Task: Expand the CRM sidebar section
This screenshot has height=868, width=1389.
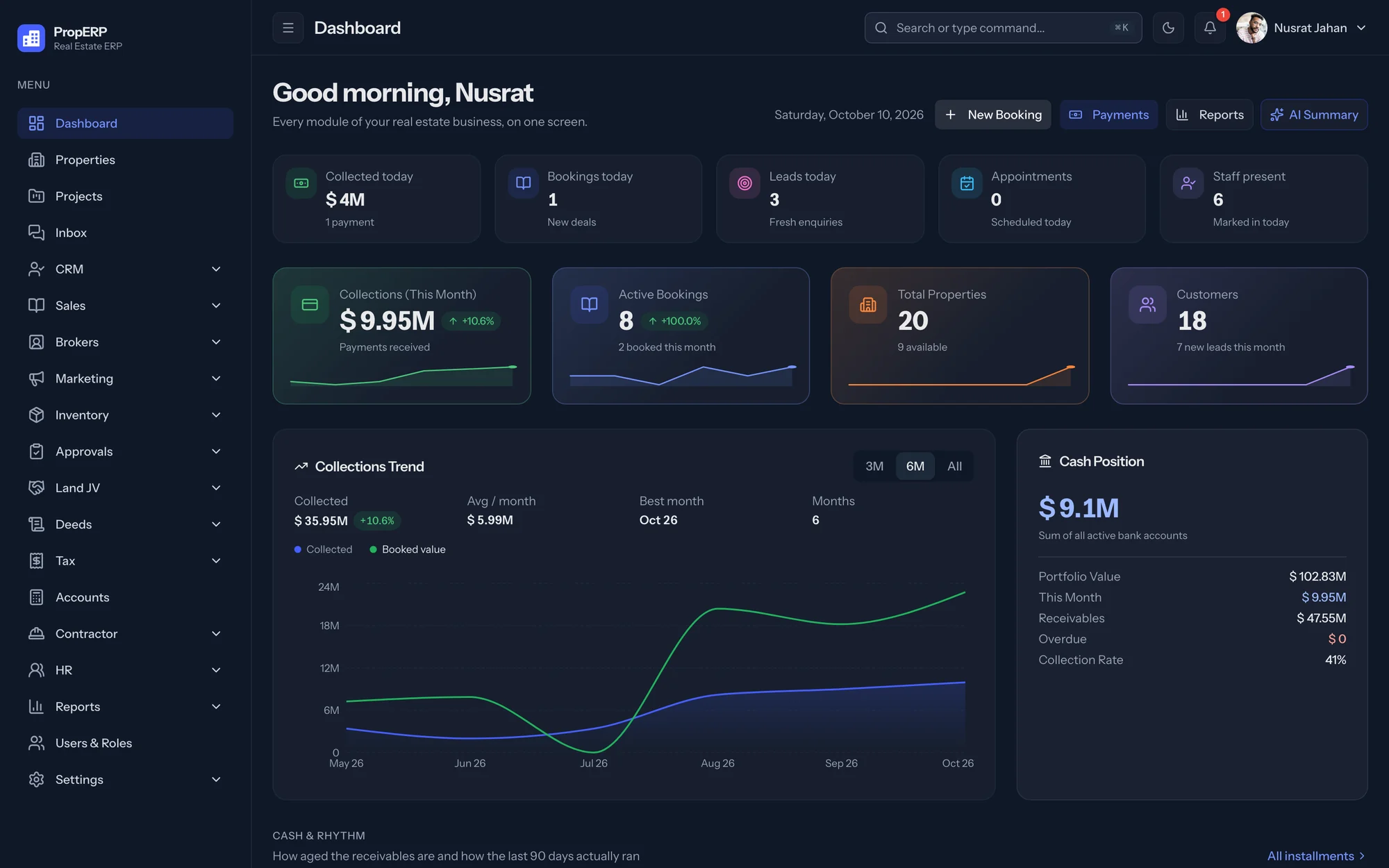Action: (125, 269)
